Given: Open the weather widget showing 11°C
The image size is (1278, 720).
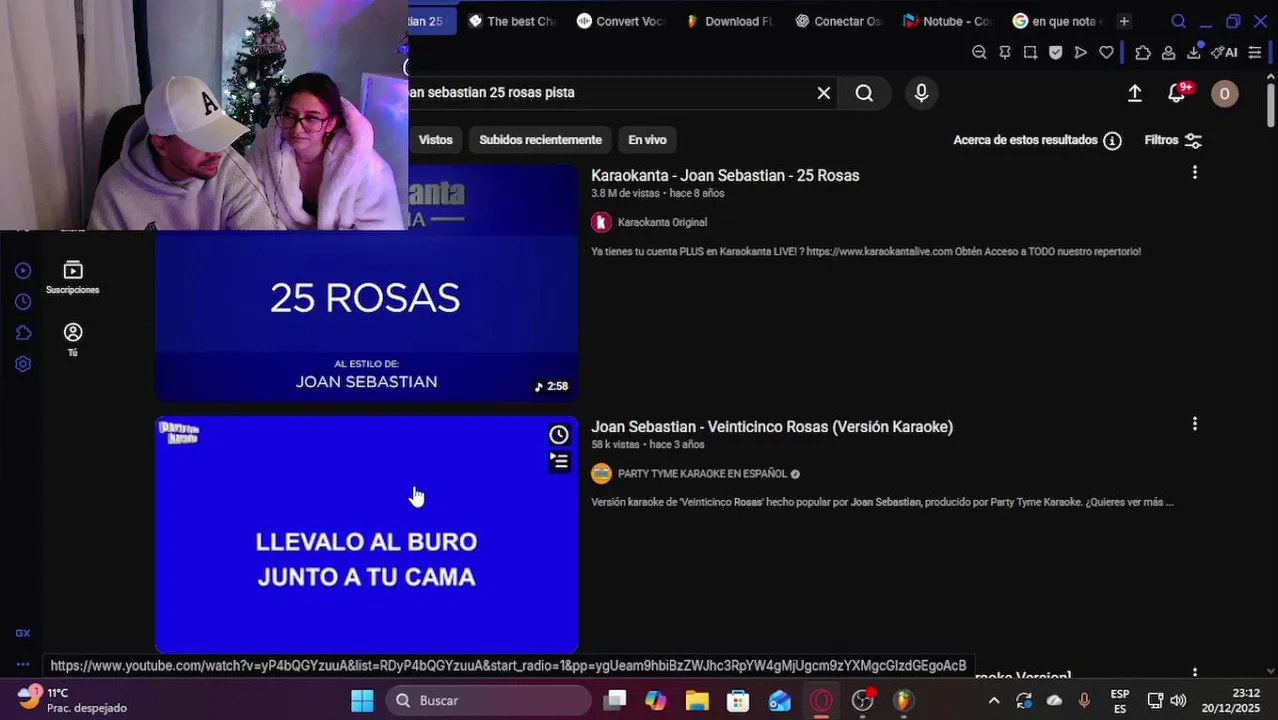Looking at the screenshot, I should point(72,701).
